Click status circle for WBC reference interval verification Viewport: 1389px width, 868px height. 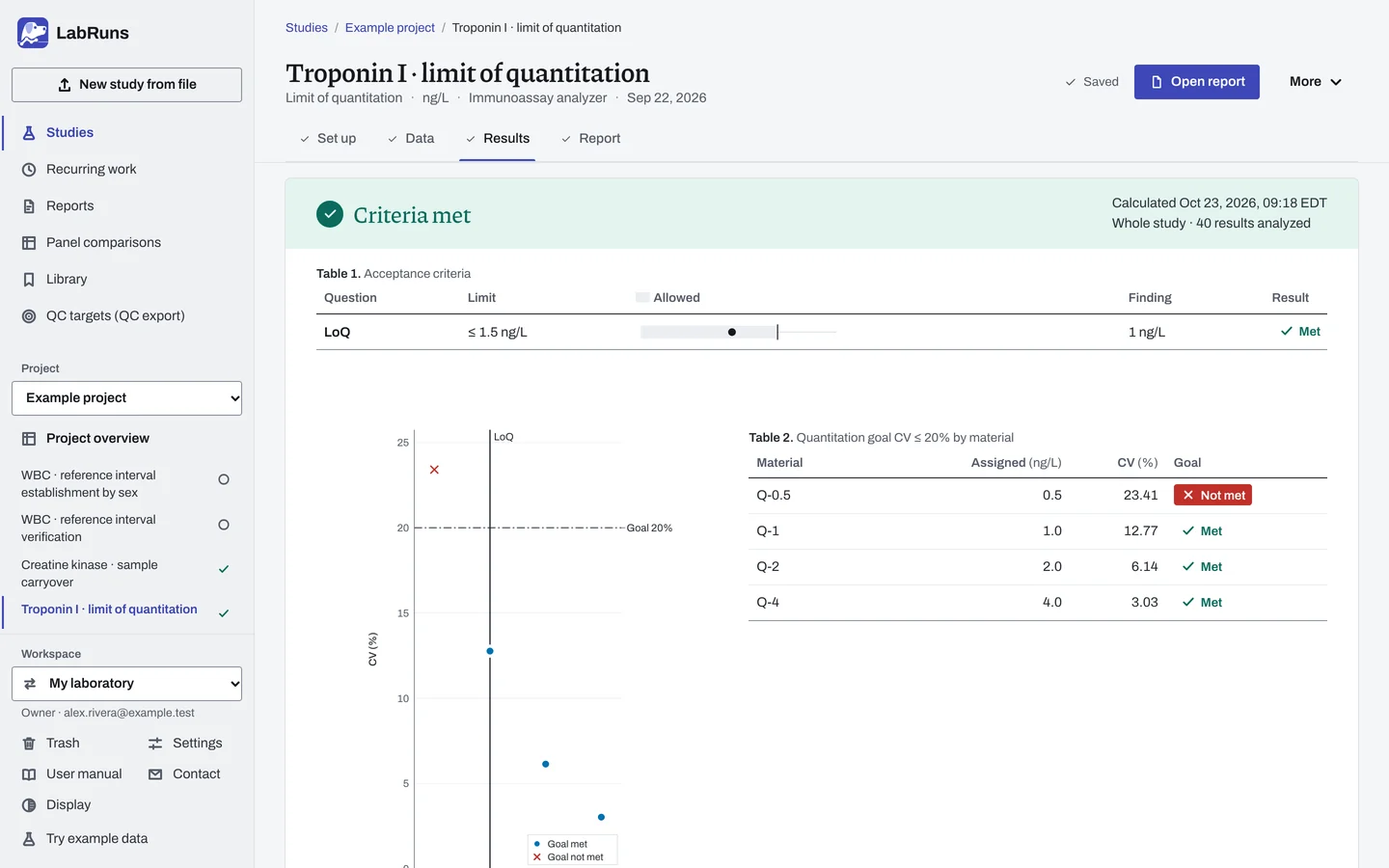coord(224,525)
